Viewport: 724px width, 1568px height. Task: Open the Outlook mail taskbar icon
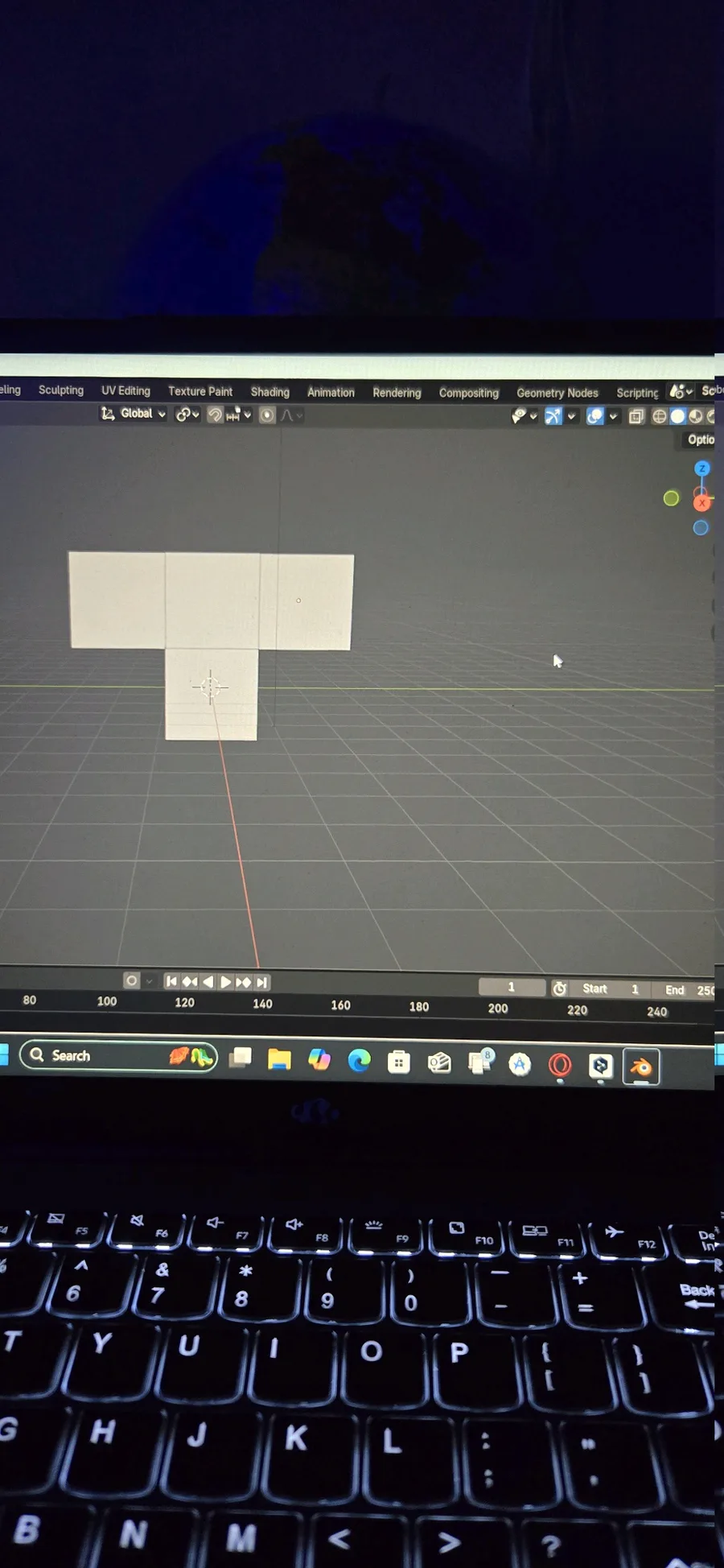click(x=439, y=1063)
